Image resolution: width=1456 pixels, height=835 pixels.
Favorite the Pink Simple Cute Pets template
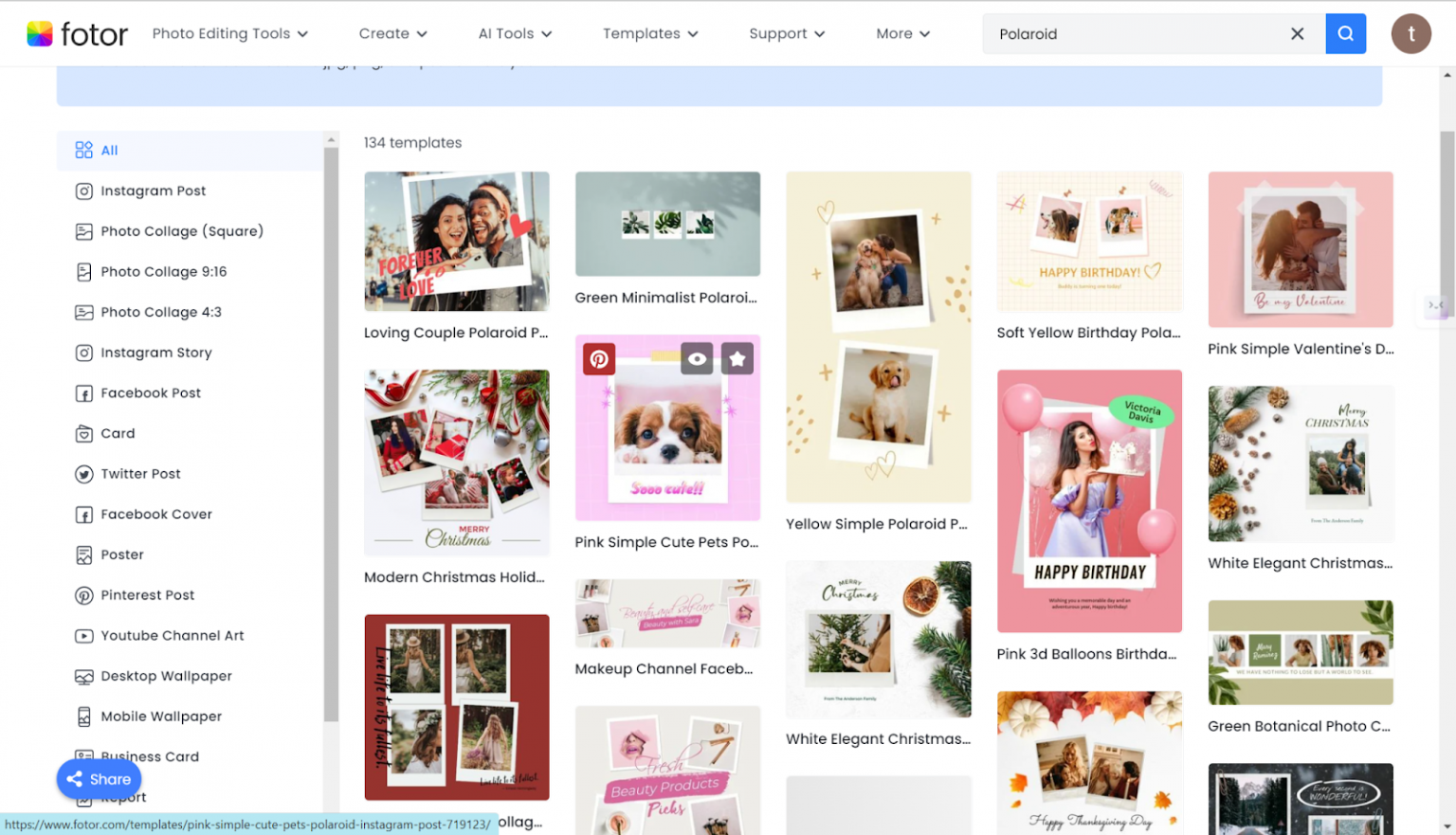coord(737,359)
